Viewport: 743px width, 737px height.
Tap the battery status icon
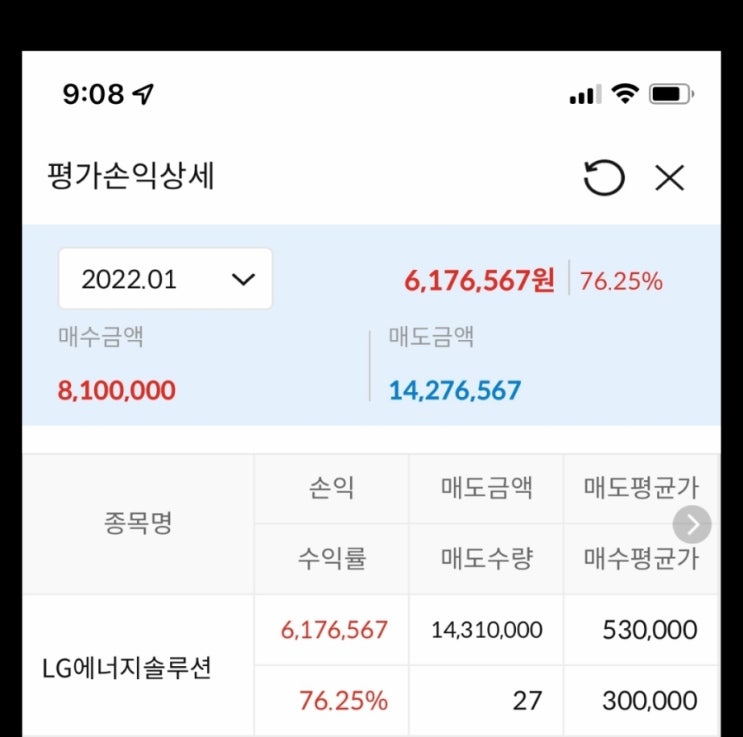point(671,94)
